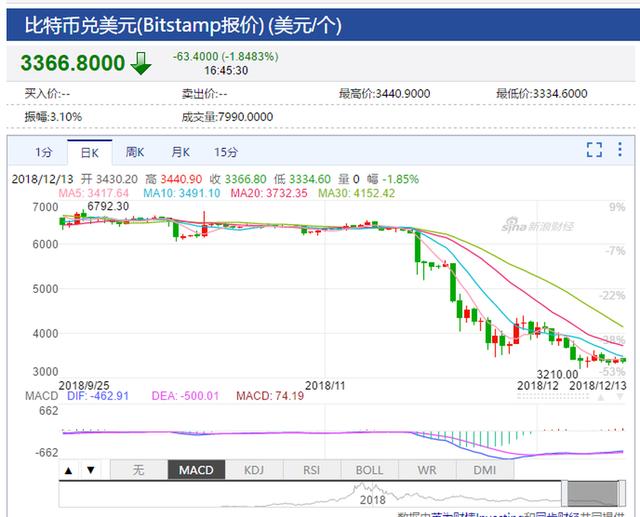Click the 成交量:7990.0000 text
Viewport: 640px width, 517px height.
pyautogui.click(x=227, y=117)
